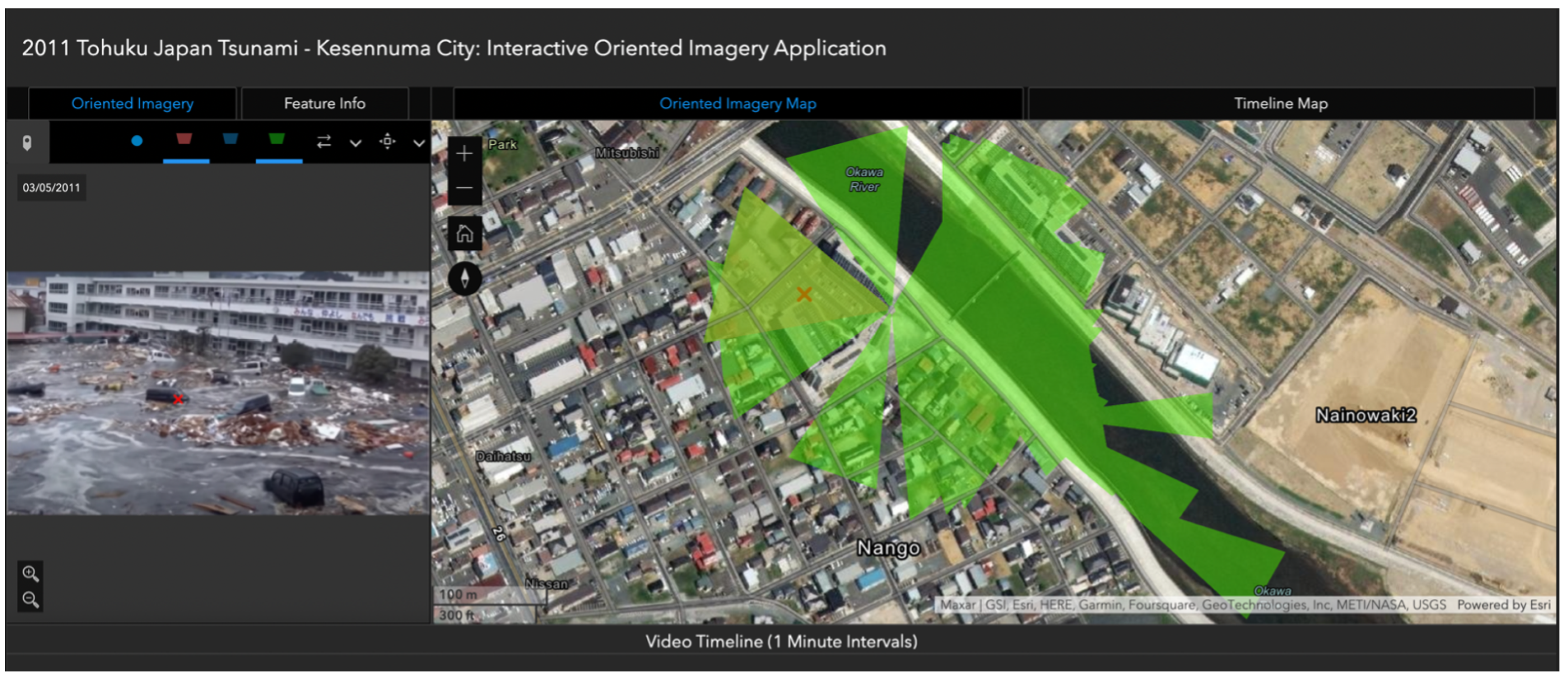This screenshot has height=683, width=1568.
Task: Toggle the green footprint coverage overlay
Action: tap(277, 140)
